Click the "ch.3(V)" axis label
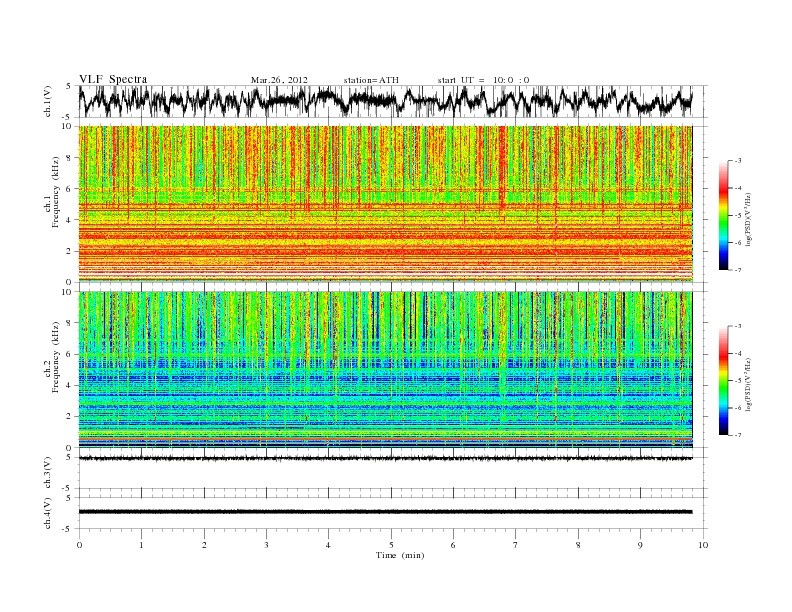 [x=48, y=473]
